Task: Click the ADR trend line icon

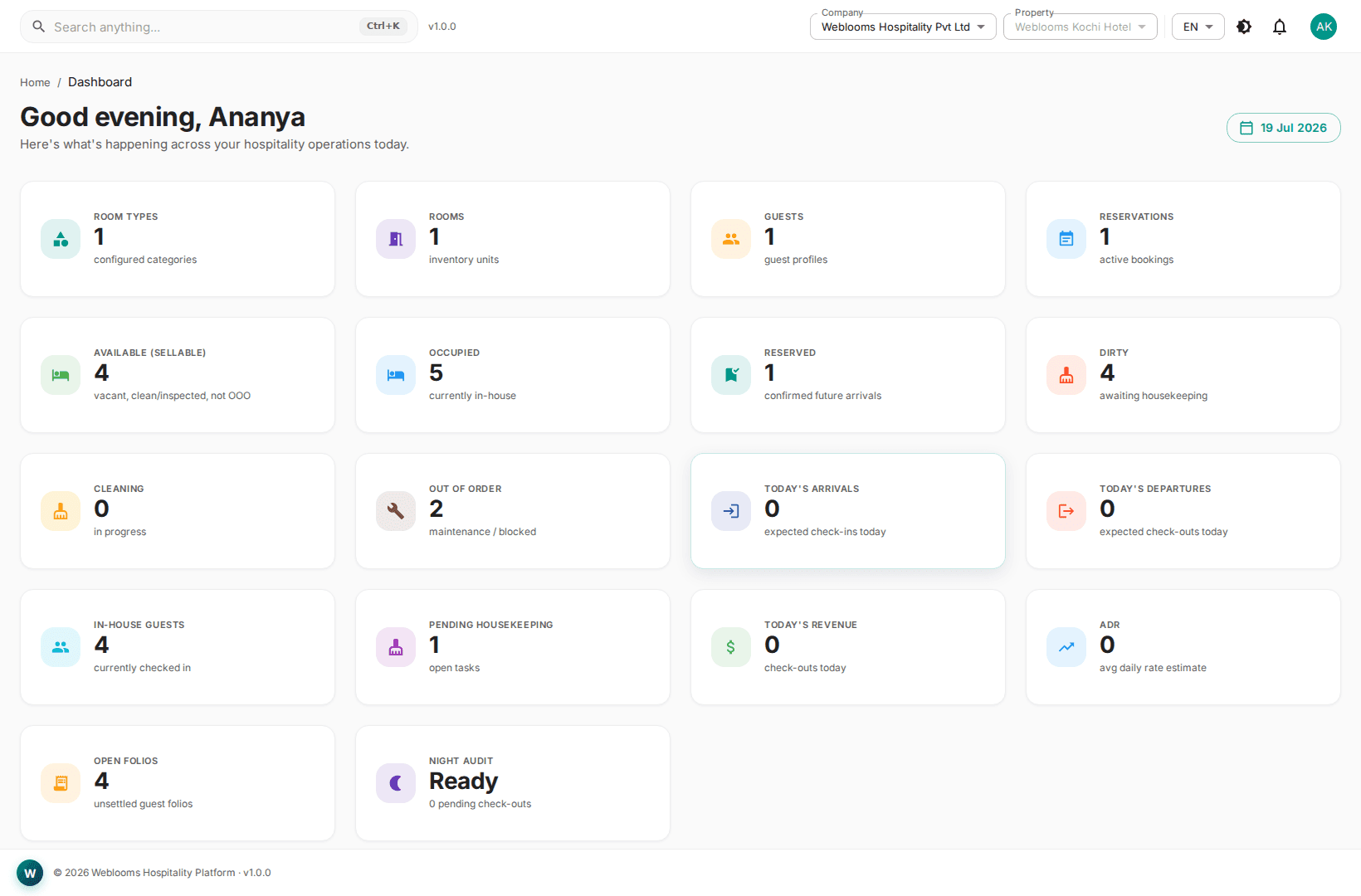Action: pos(1066,647)
